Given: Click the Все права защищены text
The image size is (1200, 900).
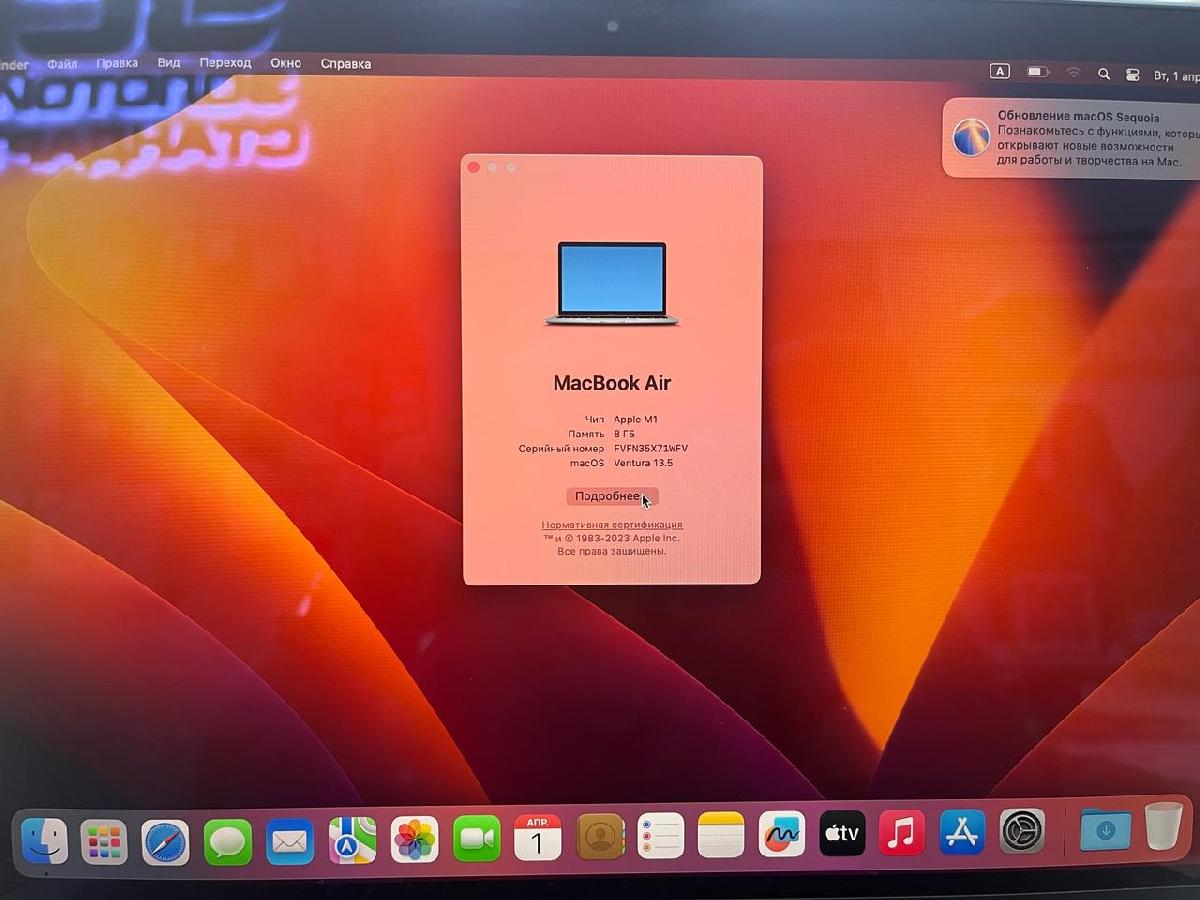Looking at the screenshot, I should 612,551.
